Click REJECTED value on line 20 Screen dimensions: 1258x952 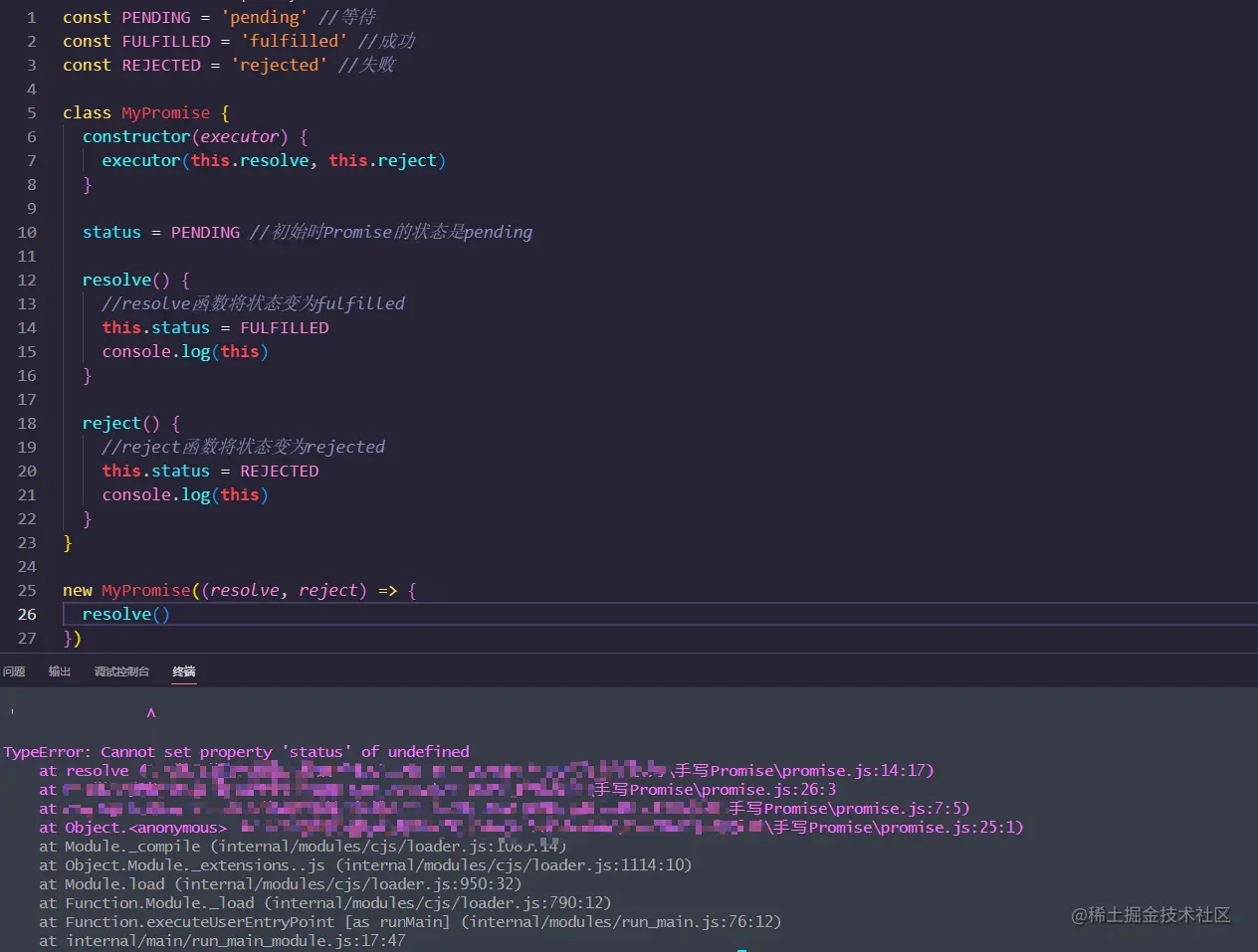(x=279, y=471)
